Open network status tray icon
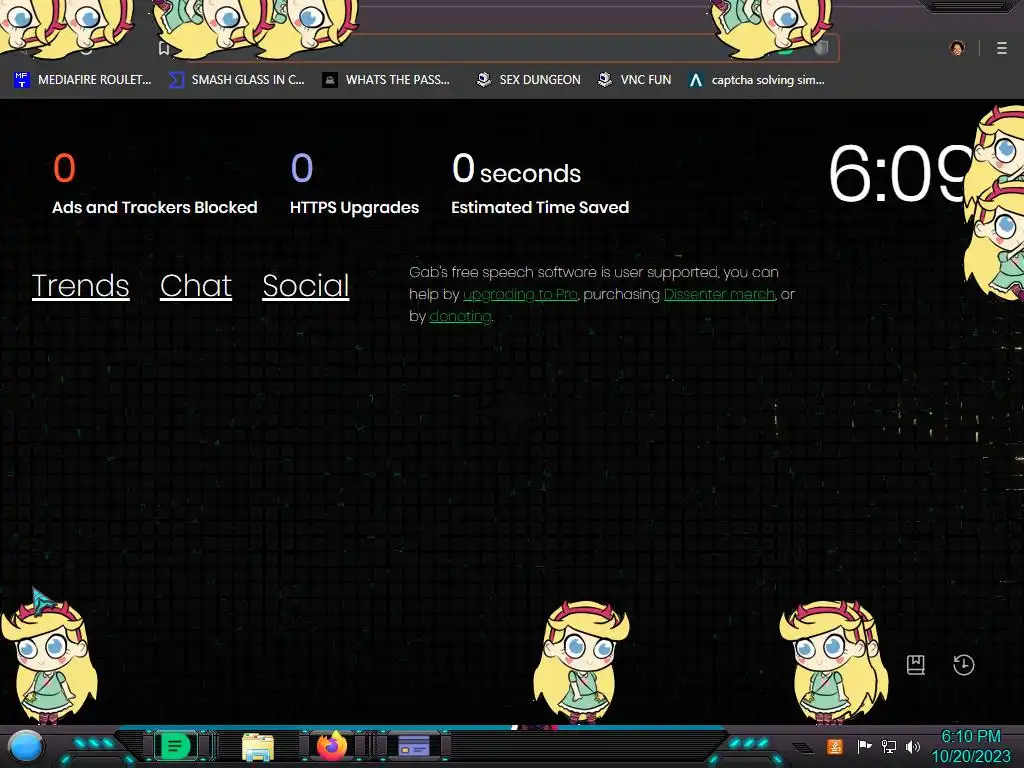 [888, 746]
